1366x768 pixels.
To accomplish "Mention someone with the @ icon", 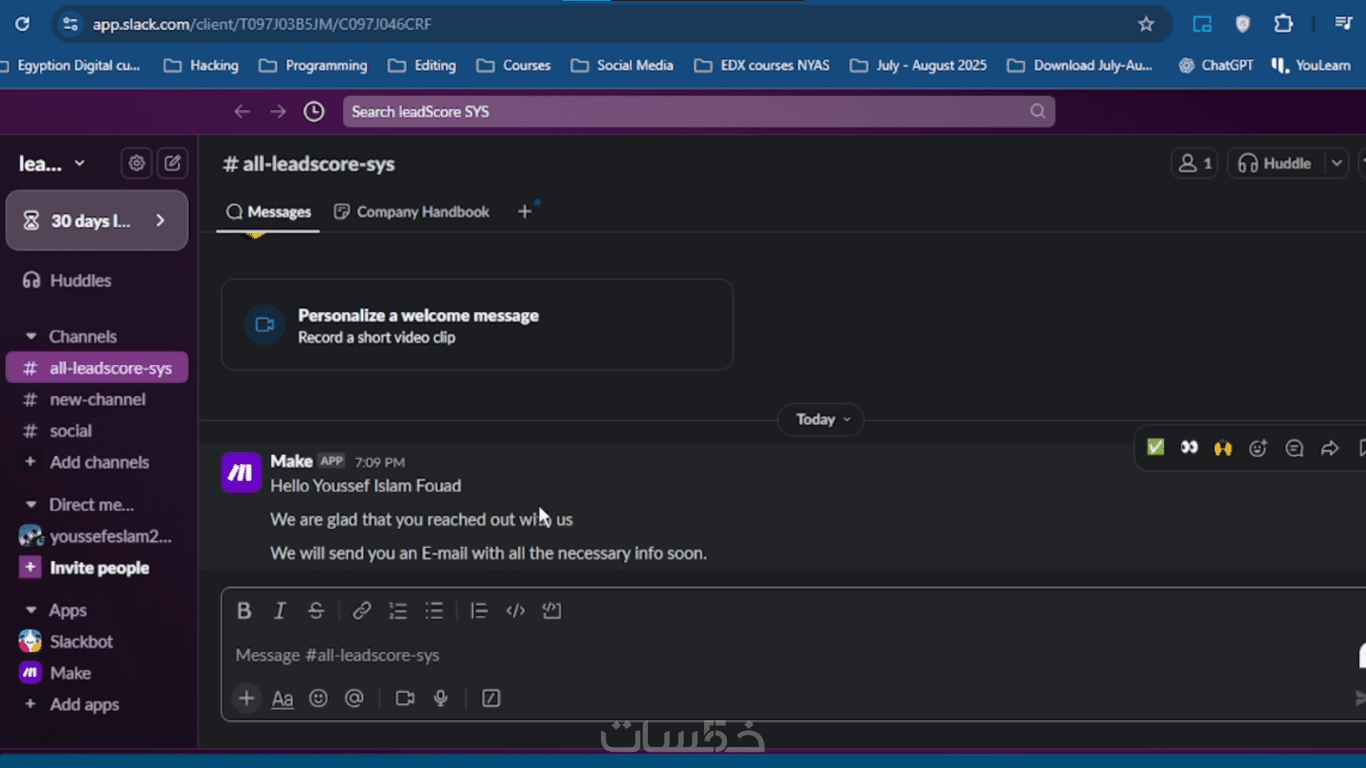I will coord(354,698).
